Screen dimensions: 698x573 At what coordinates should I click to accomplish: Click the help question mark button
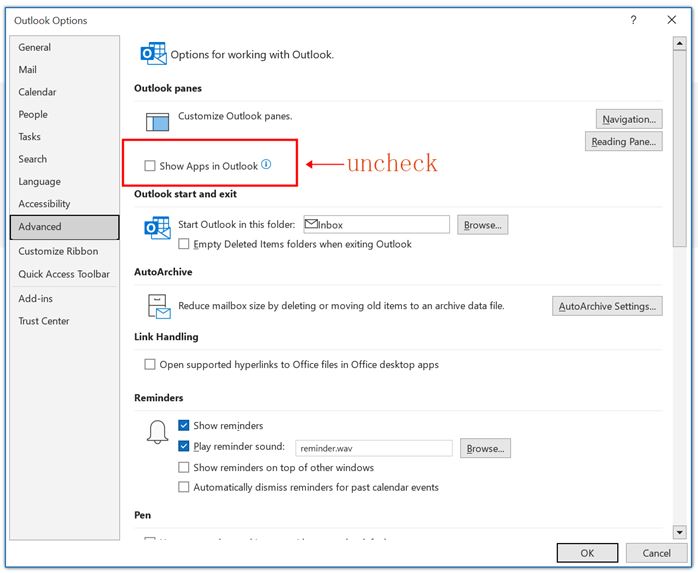[633, 20]
